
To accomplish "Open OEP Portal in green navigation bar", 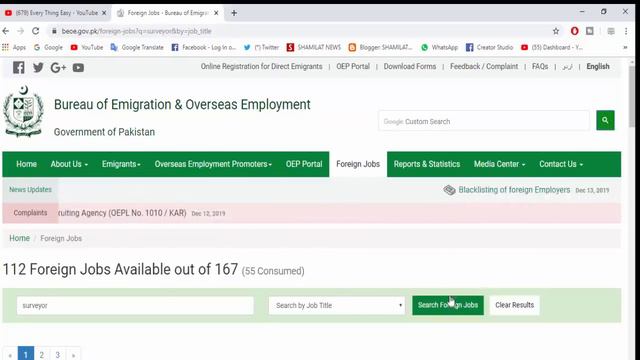I will pyautogui.click(x=304, y=164).
